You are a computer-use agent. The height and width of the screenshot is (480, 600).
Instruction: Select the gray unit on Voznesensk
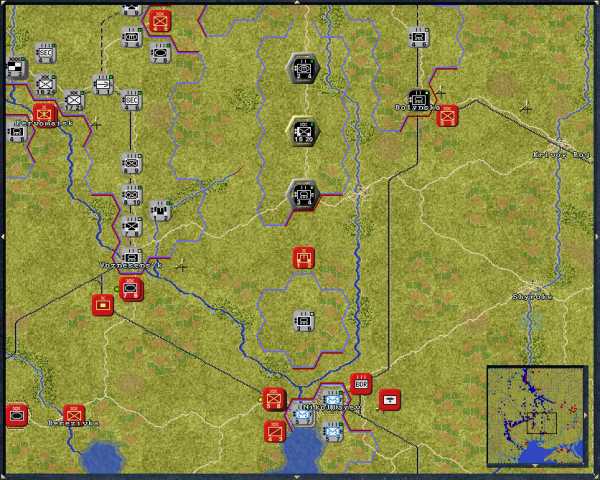point(131,257)
